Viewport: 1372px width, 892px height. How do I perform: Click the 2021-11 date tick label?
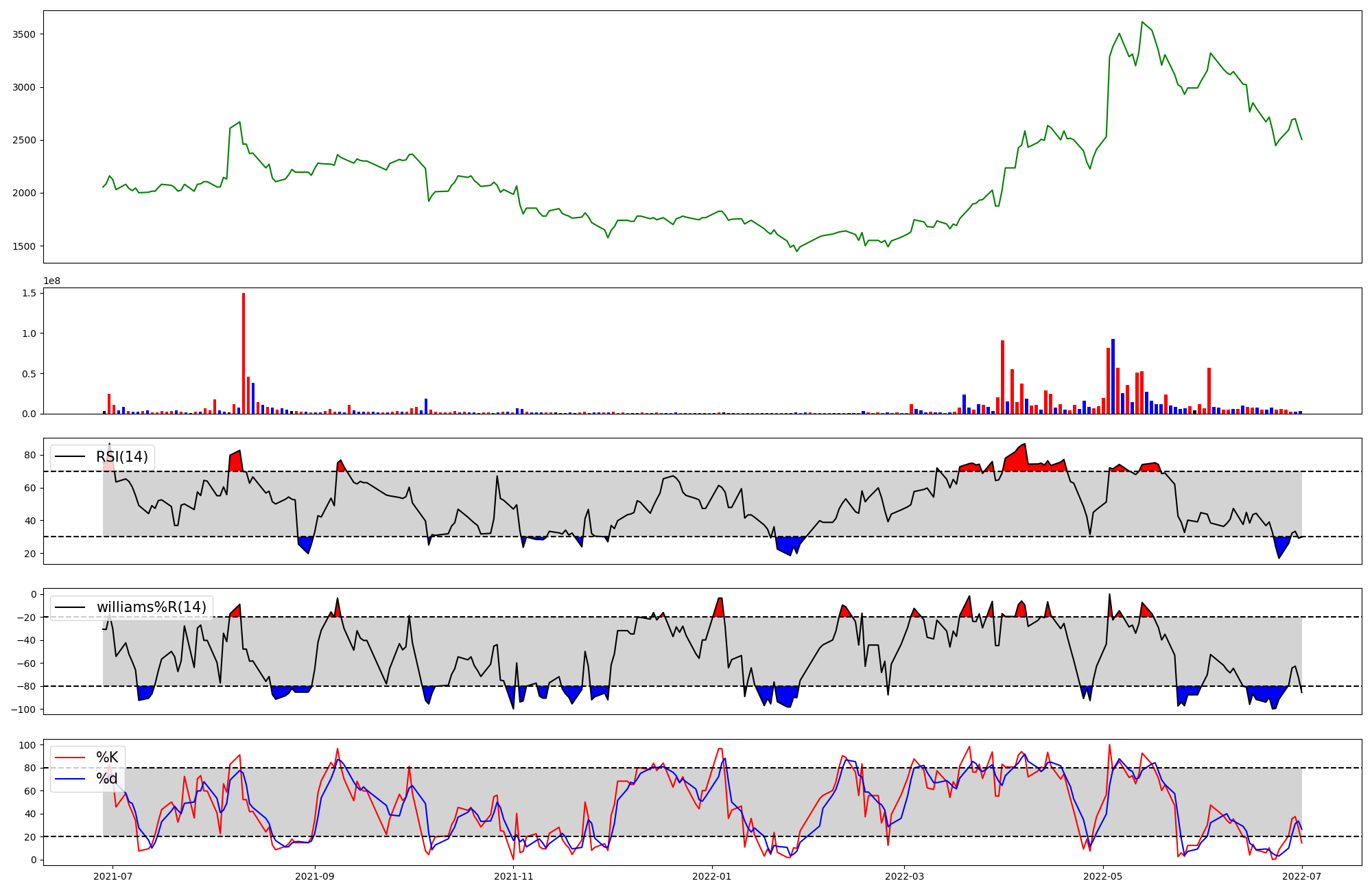(x=513, y=876)
